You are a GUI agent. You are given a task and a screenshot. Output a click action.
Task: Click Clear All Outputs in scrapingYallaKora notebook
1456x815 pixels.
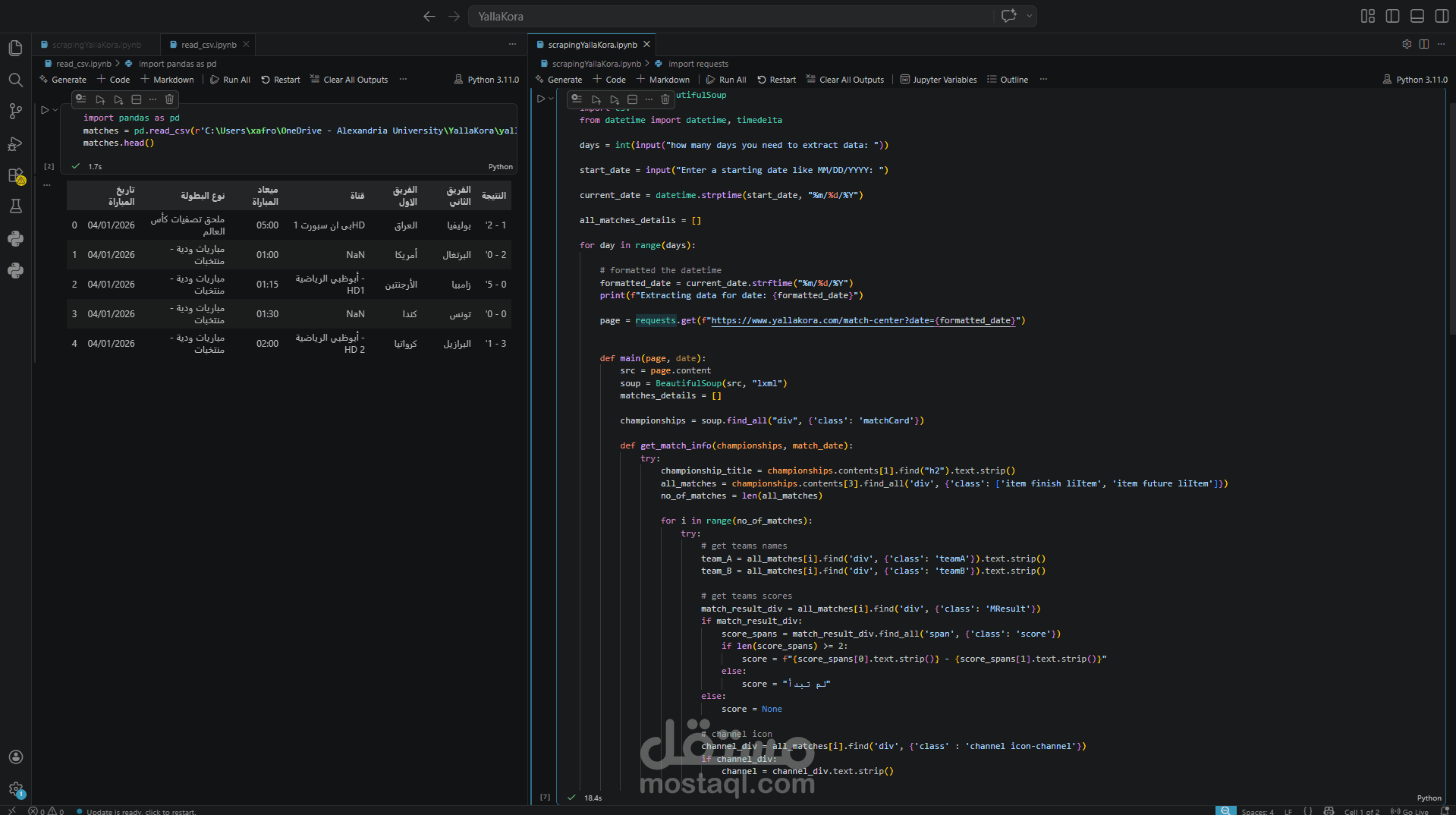pyautogui.click(x=845, y=80)
